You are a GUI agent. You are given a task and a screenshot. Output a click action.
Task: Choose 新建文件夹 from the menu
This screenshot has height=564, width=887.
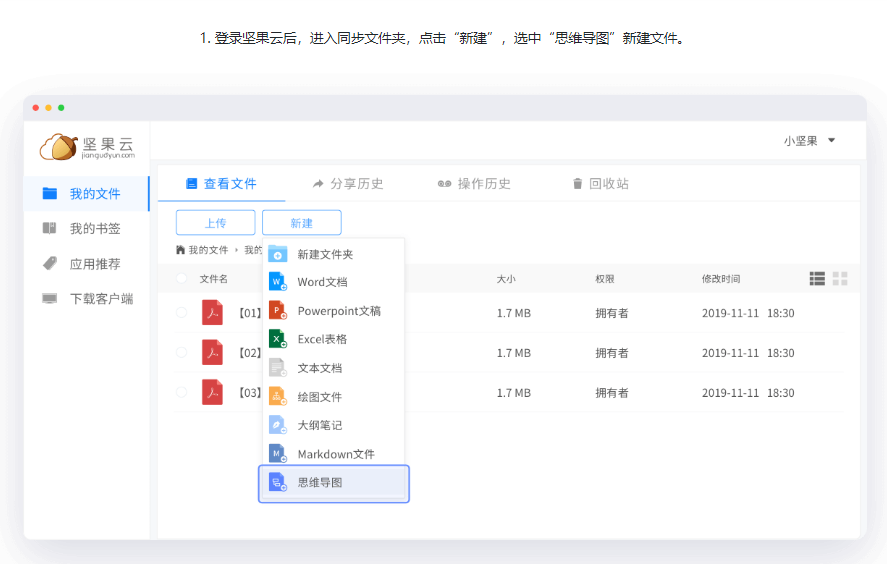[x=334, y=254]
